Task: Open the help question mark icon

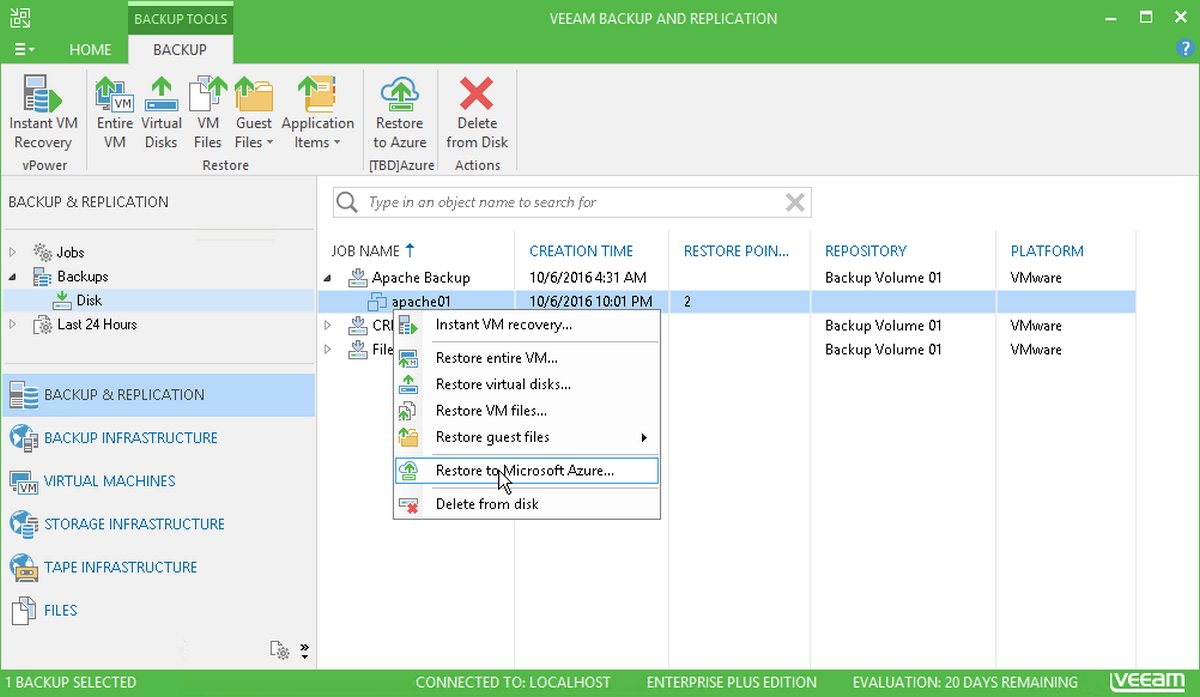Action: pyautogui.click(x=1187, y=49)
